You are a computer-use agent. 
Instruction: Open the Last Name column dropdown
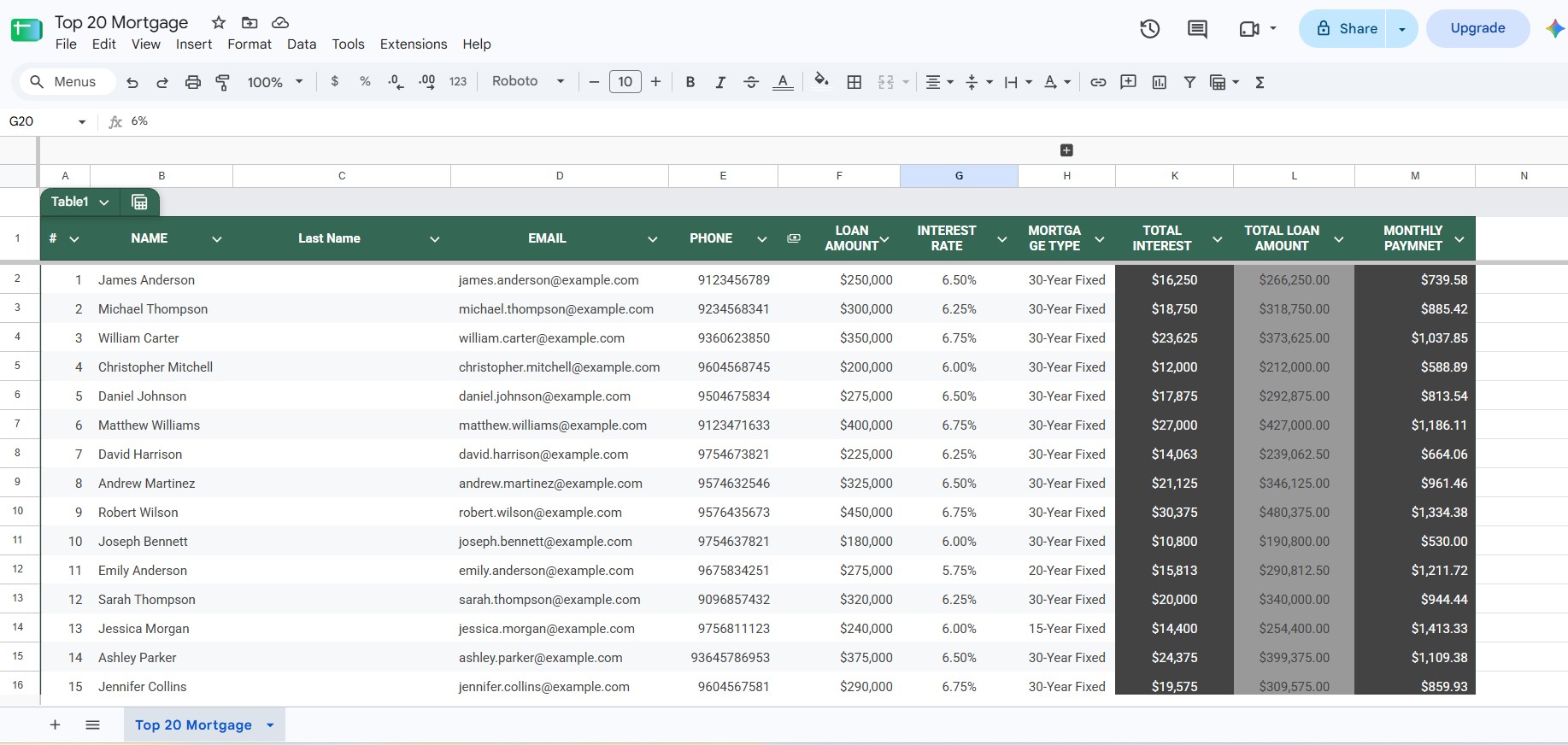click(x=435, y=239)
